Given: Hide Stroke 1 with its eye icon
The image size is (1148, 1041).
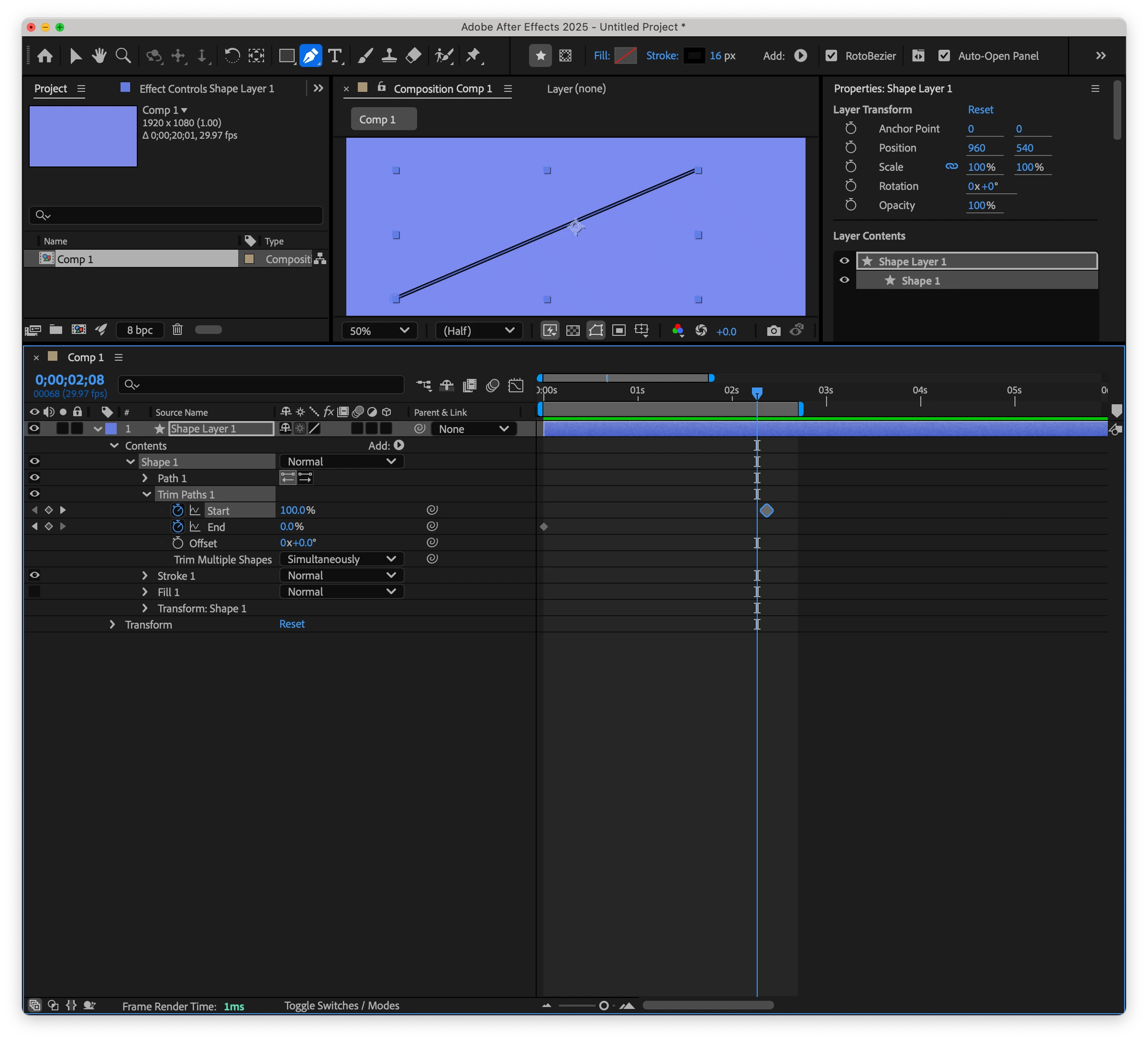Looking at the screenshot, I should [x=34, y=575].
